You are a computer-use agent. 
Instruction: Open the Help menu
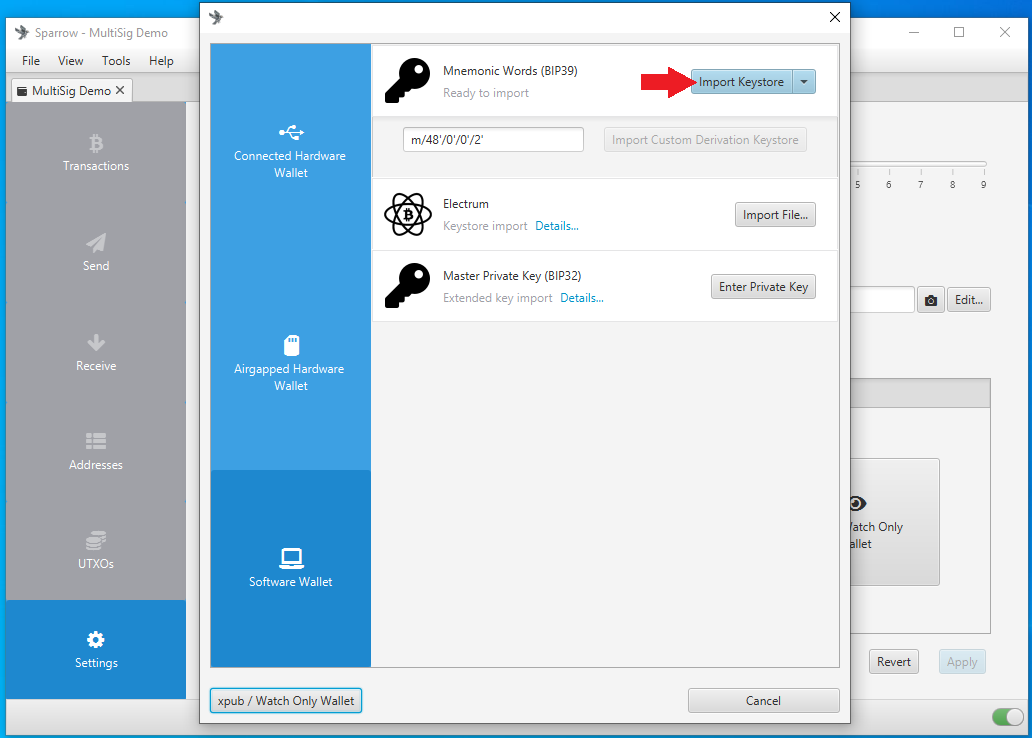coord(161,61)
